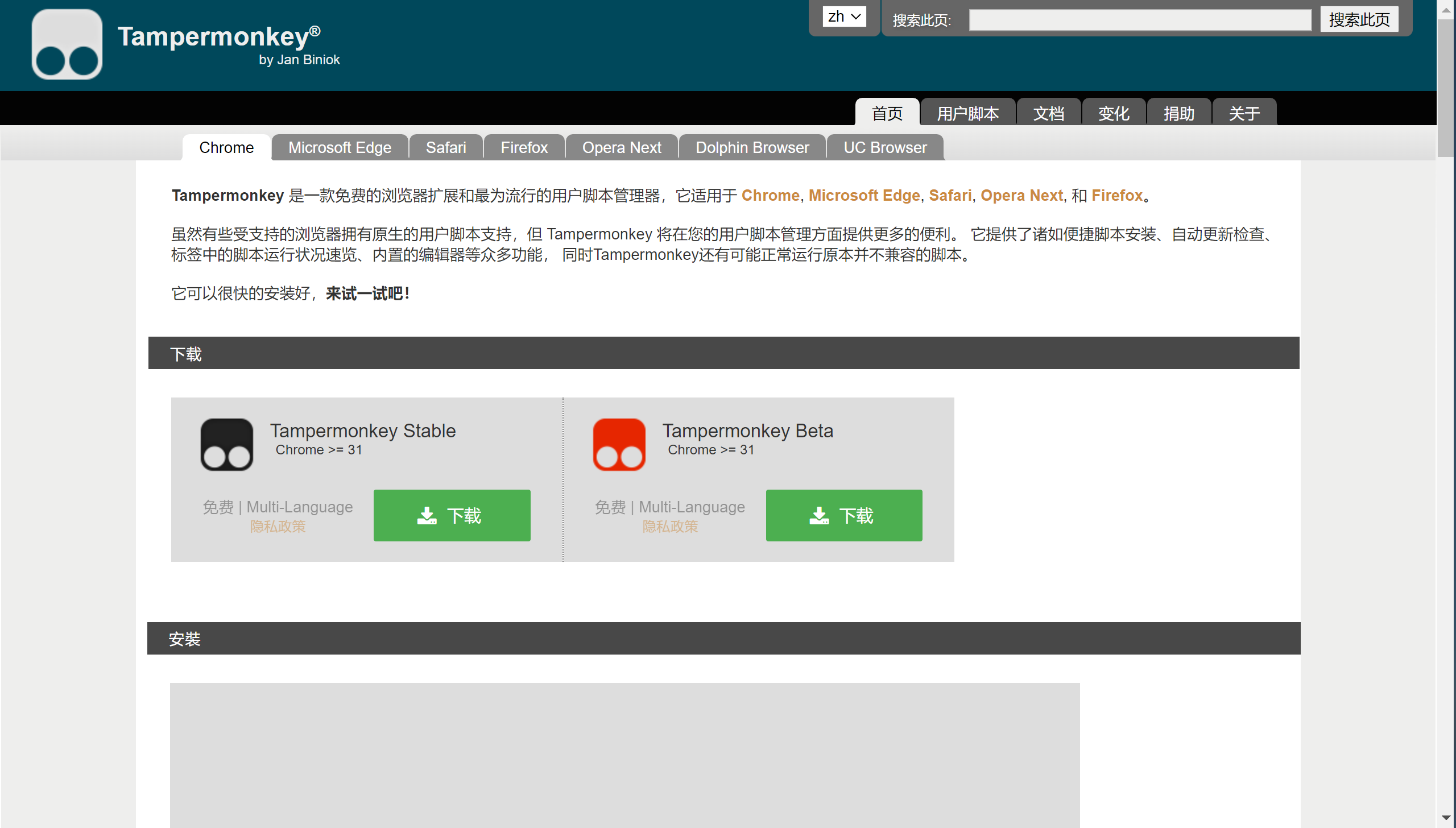1456x828 pixels.
Task: Click the black Tampermonkey Stable icon
Action: click(x=227, y=445)
